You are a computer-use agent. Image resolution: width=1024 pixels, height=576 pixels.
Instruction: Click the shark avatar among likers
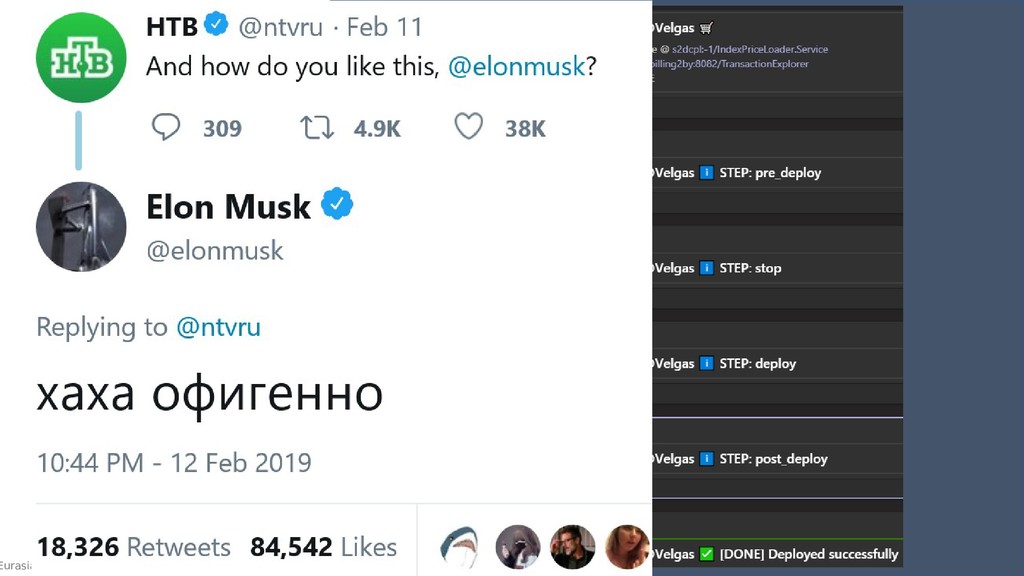click(x=461, y=547)
